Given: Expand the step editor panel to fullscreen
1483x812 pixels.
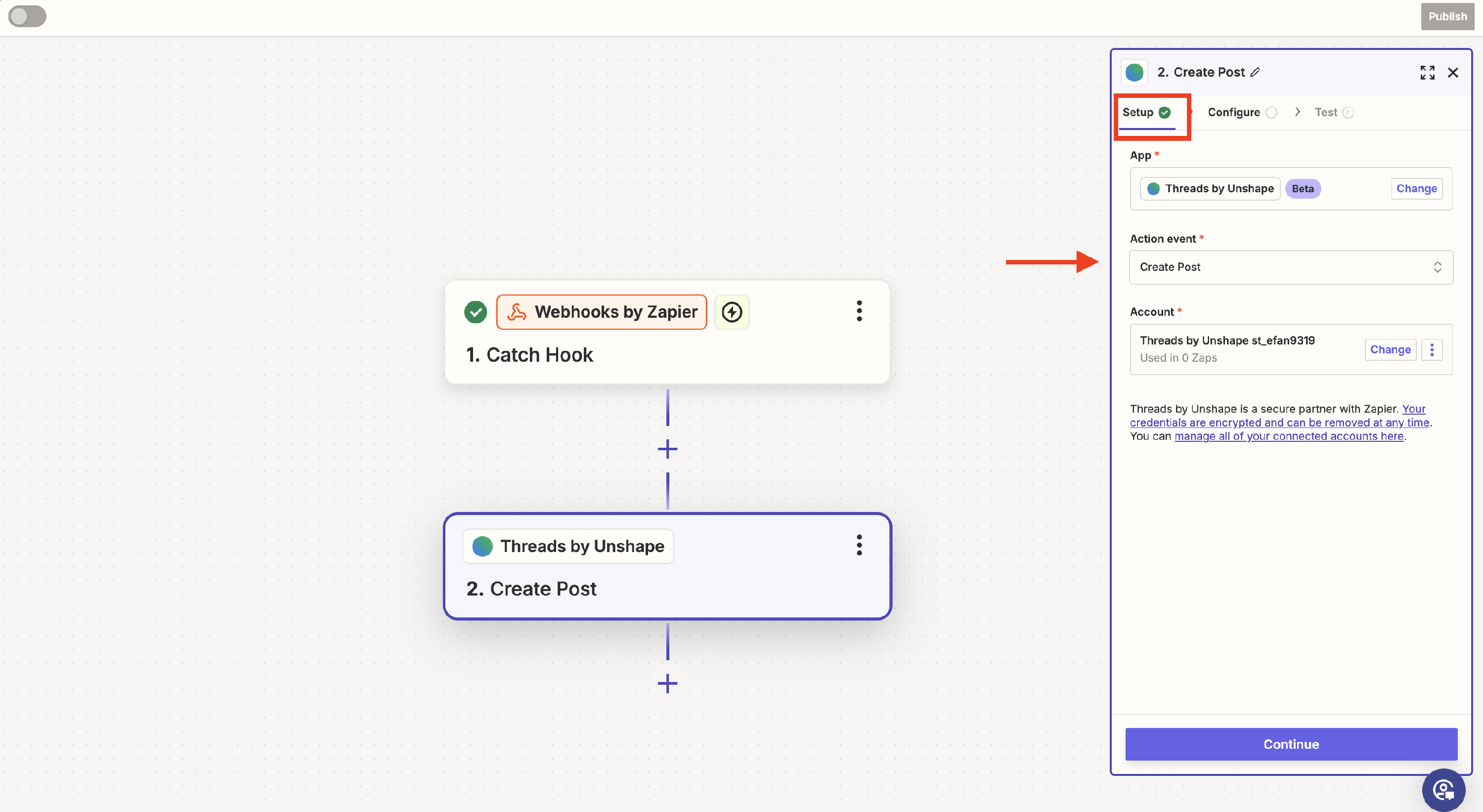Looking at the screenshot, I should coord(1427,73).
